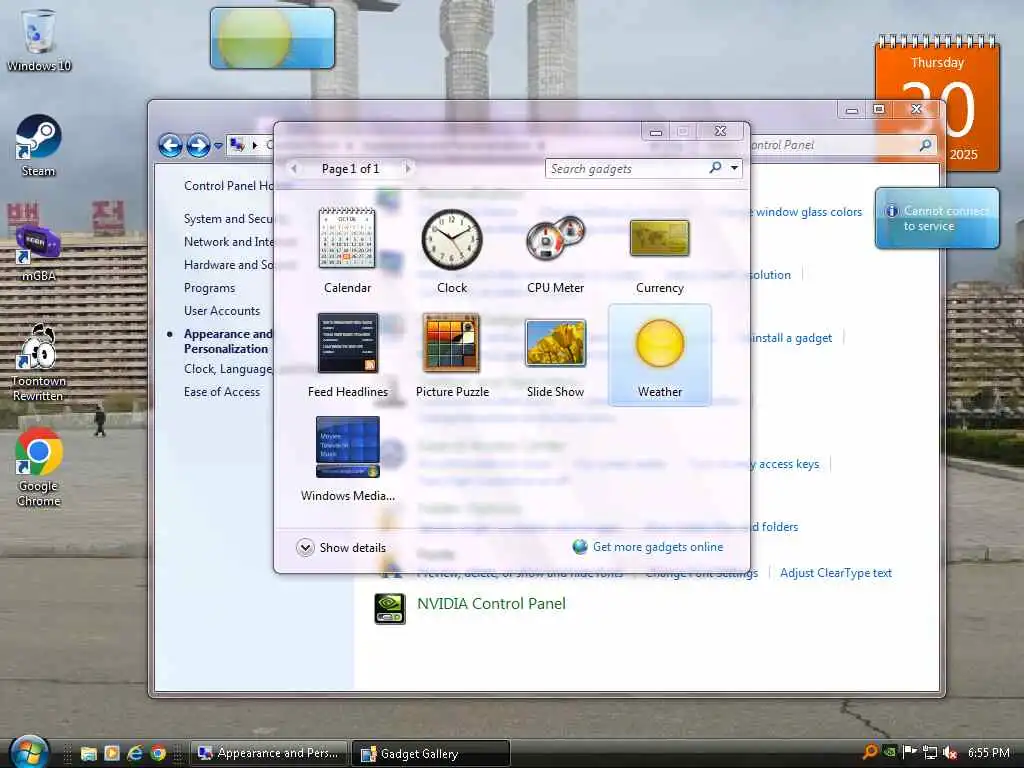Select the Feed Headlines gadget
1024x768 pixels.
347,355
